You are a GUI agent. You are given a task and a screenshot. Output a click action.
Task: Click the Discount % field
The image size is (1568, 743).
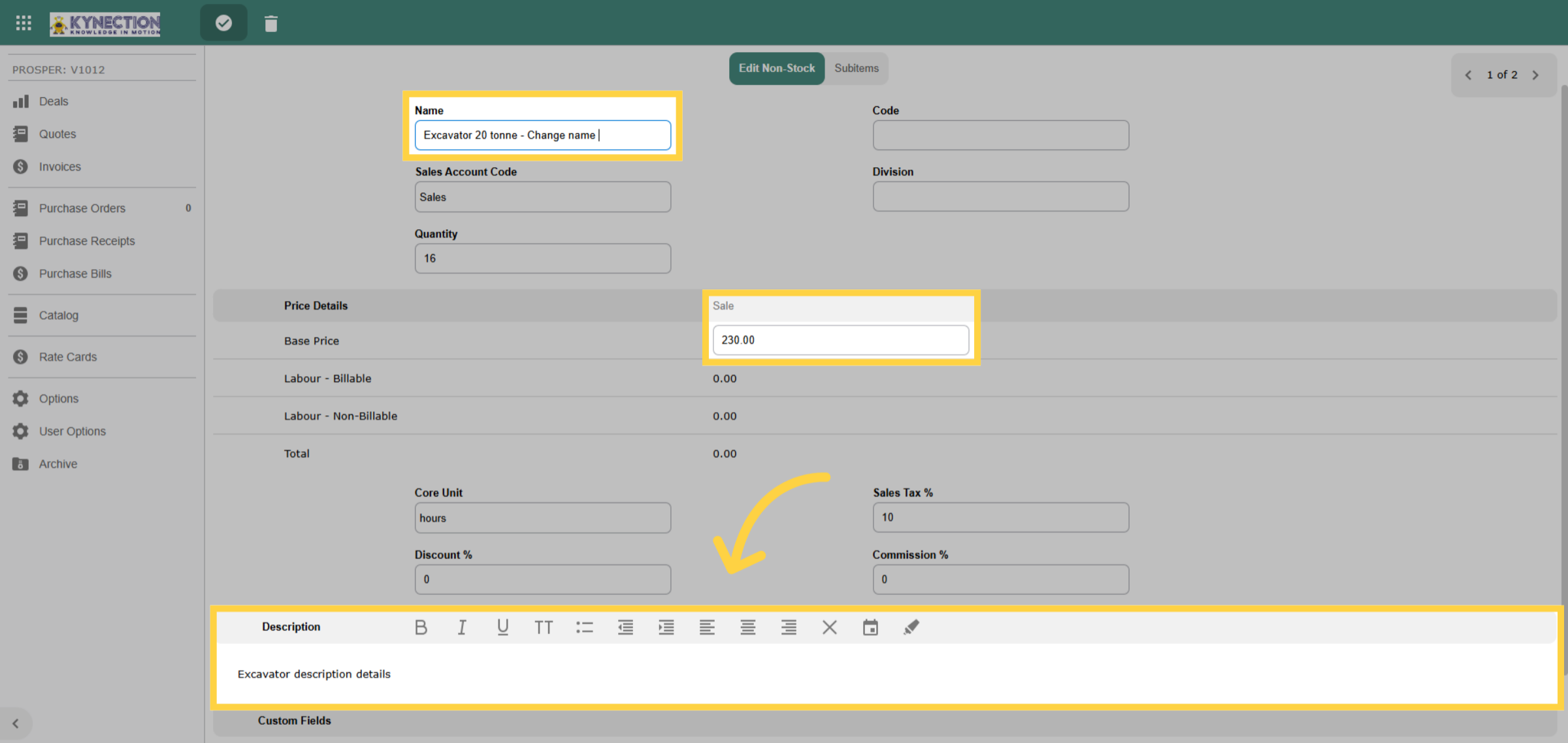(x=543, y=579)
